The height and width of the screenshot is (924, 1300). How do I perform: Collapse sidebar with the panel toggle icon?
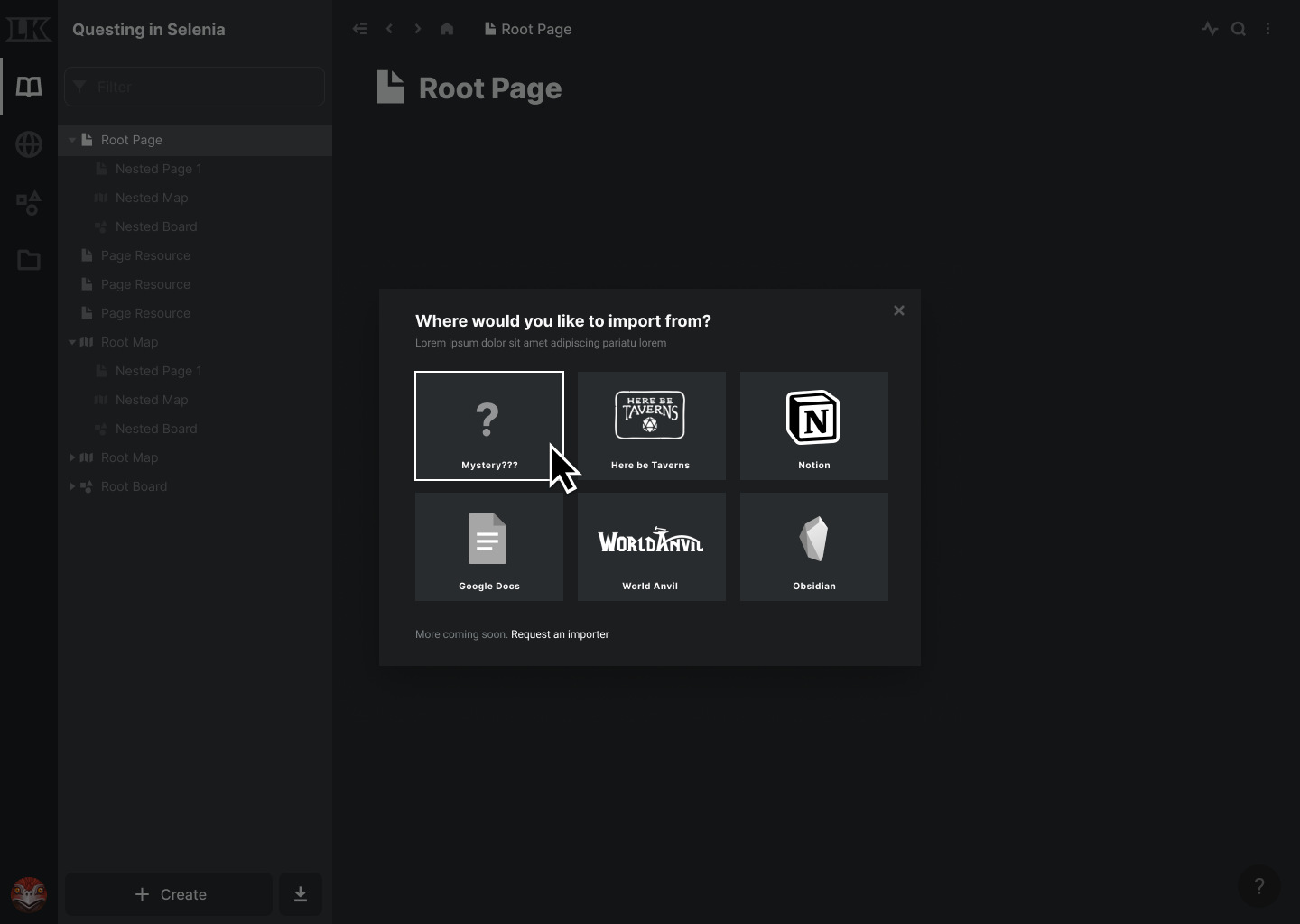pos(359,29)
